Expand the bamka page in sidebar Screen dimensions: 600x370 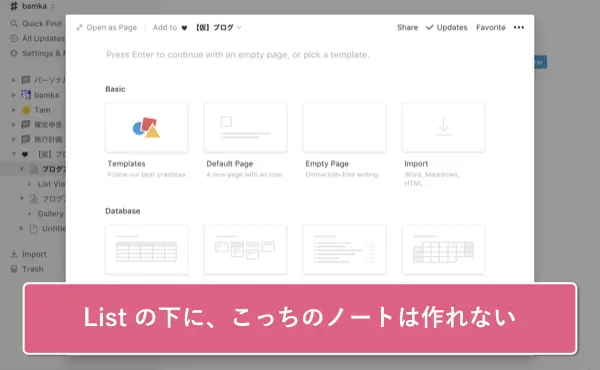point(13,95)
